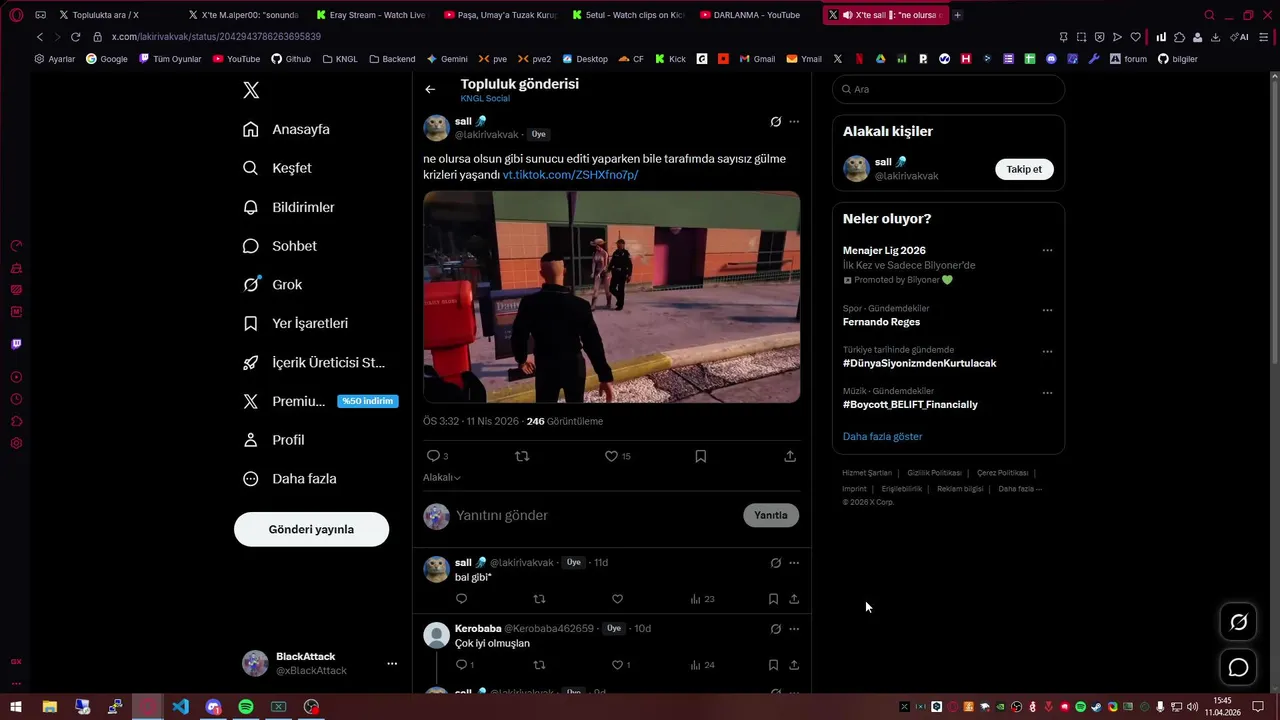Switch to "Eray Stream - Watch Live" tab
1280x720 pixels.
tap(370, 15)
